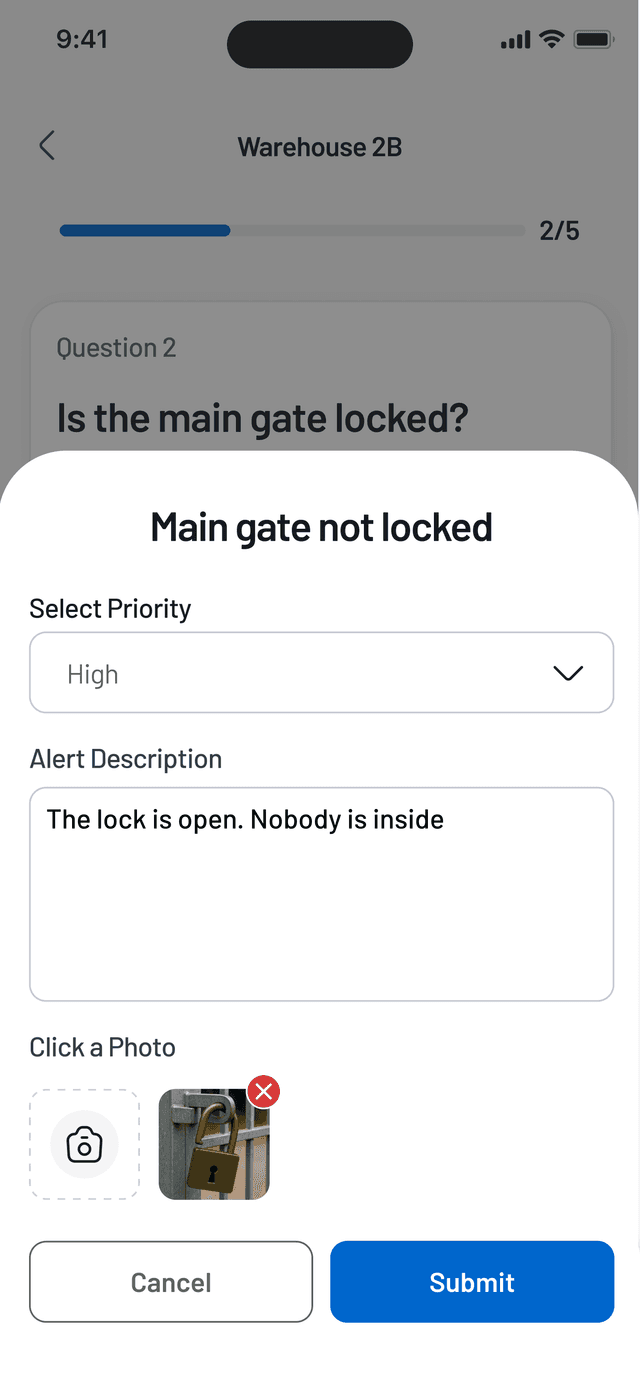Click the blue question progress bar

tap(145, 231)
